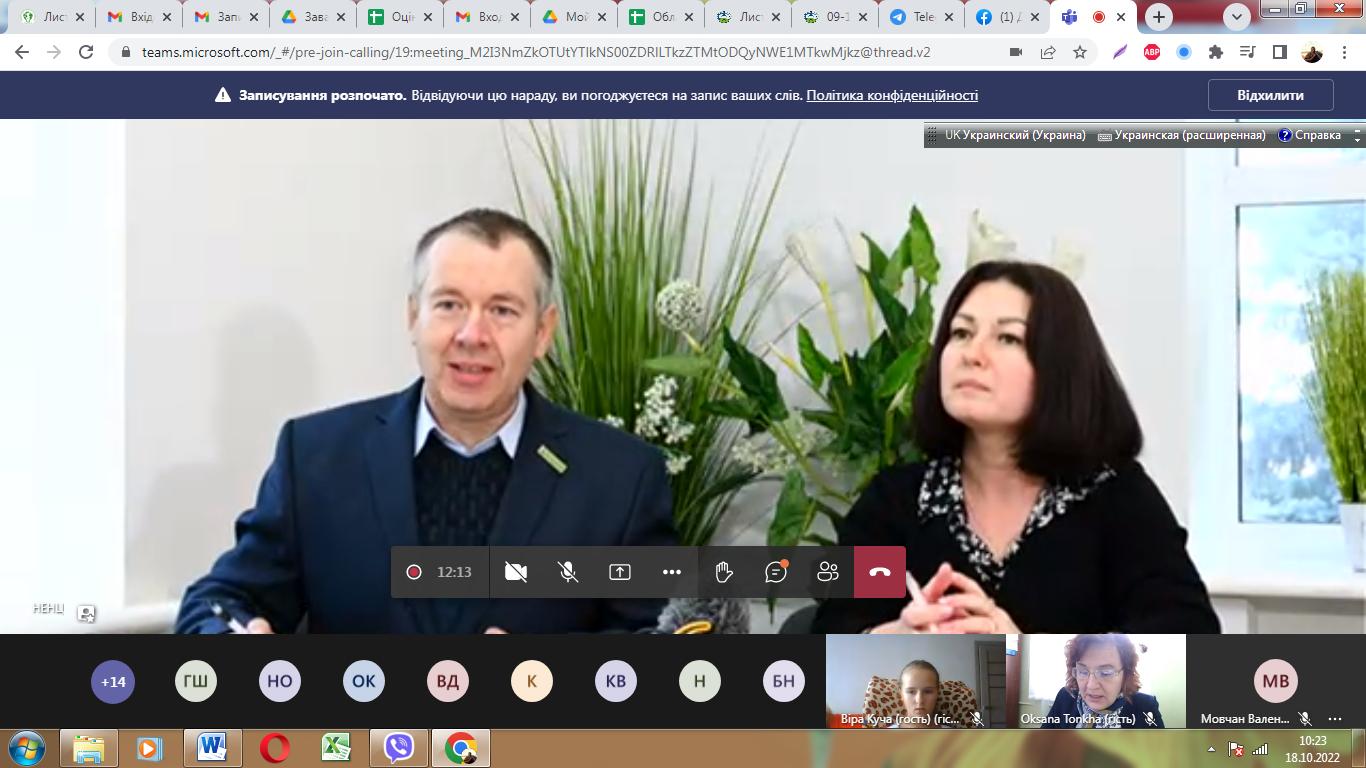Open the share content tray
1366x768 pixels.
[620, 572]
